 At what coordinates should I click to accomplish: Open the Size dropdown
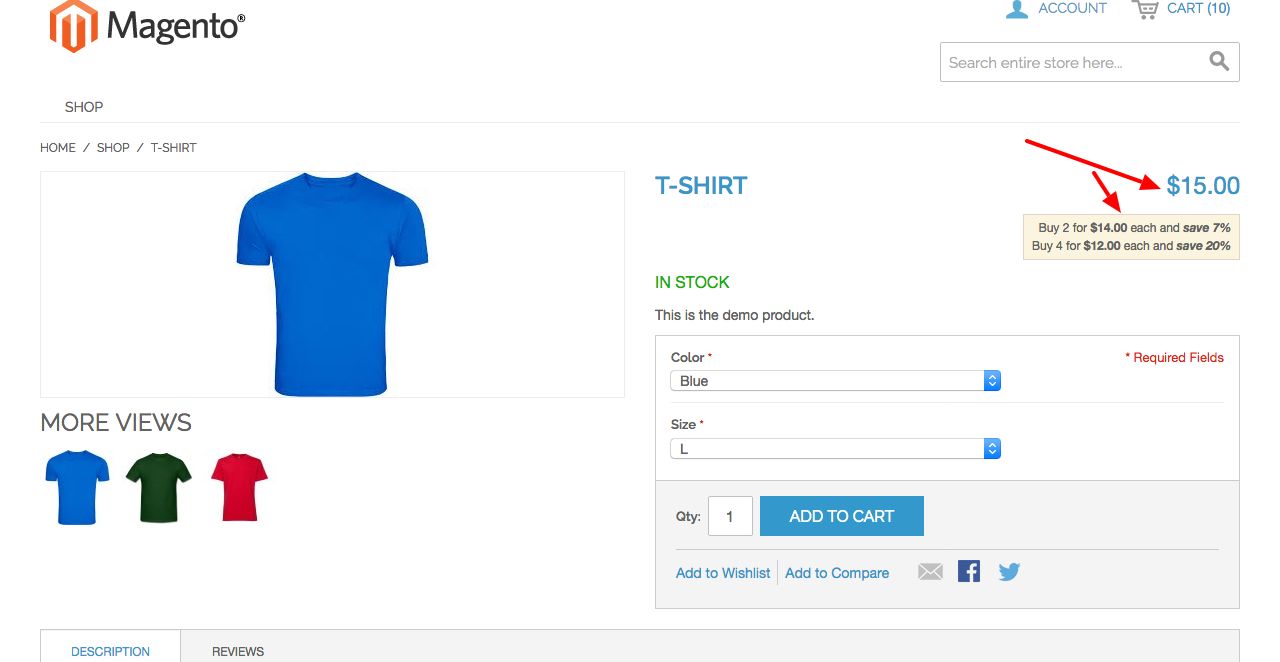[835, 449]
